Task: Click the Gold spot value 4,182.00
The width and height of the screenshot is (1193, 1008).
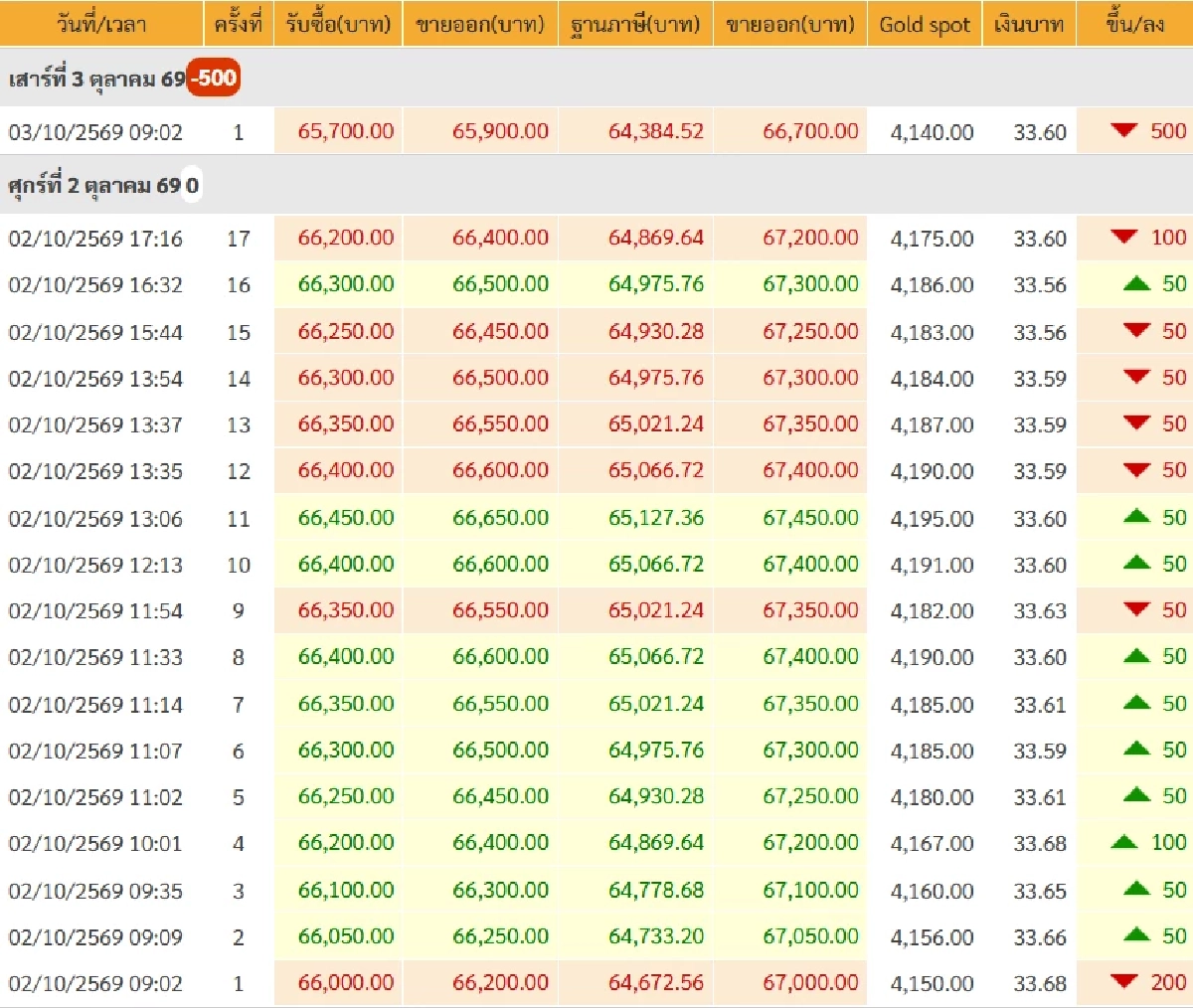Action: point(932,611)
